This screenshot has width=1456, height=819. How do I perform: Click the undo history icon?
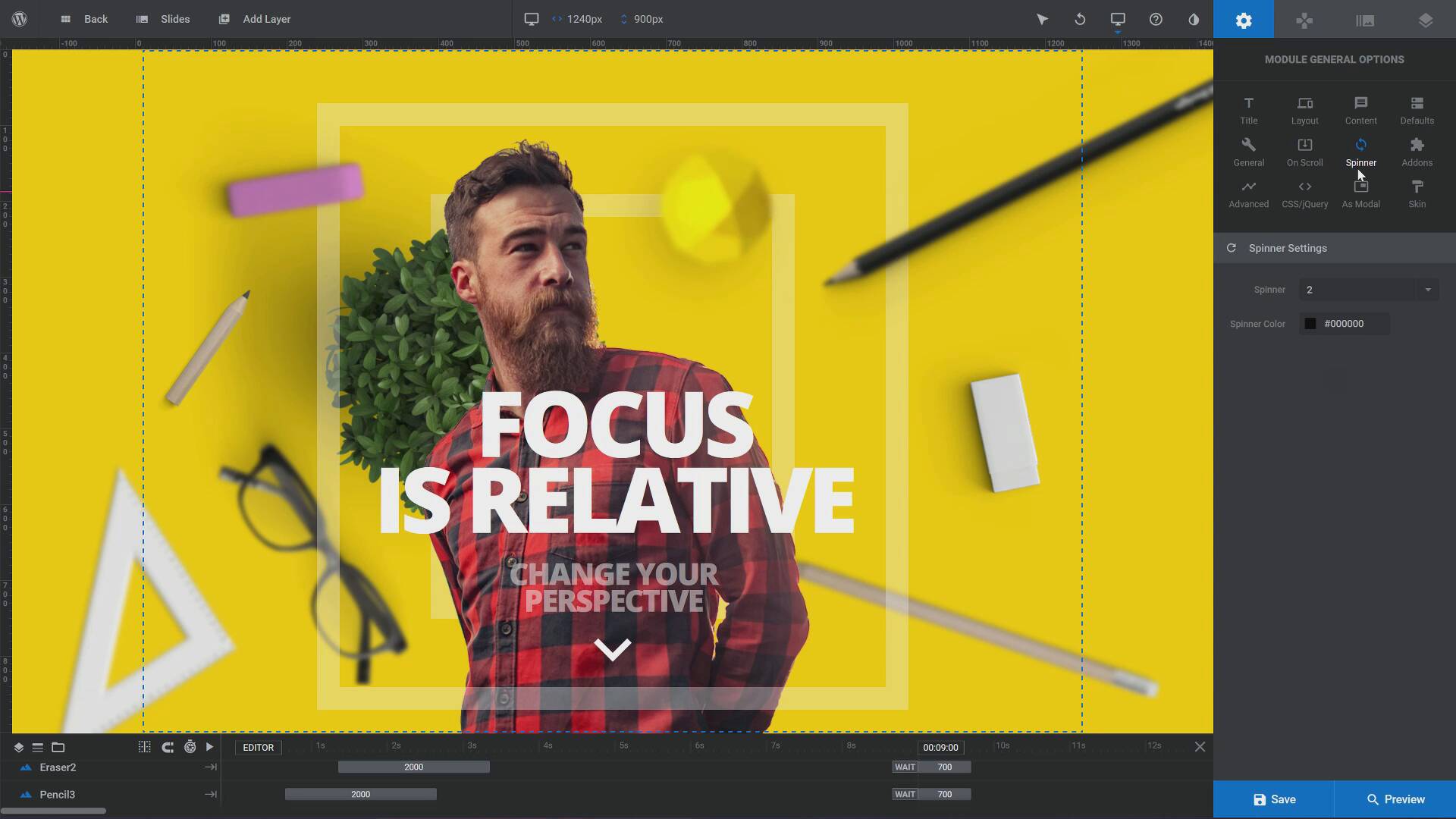click(x=1080, y=19)
